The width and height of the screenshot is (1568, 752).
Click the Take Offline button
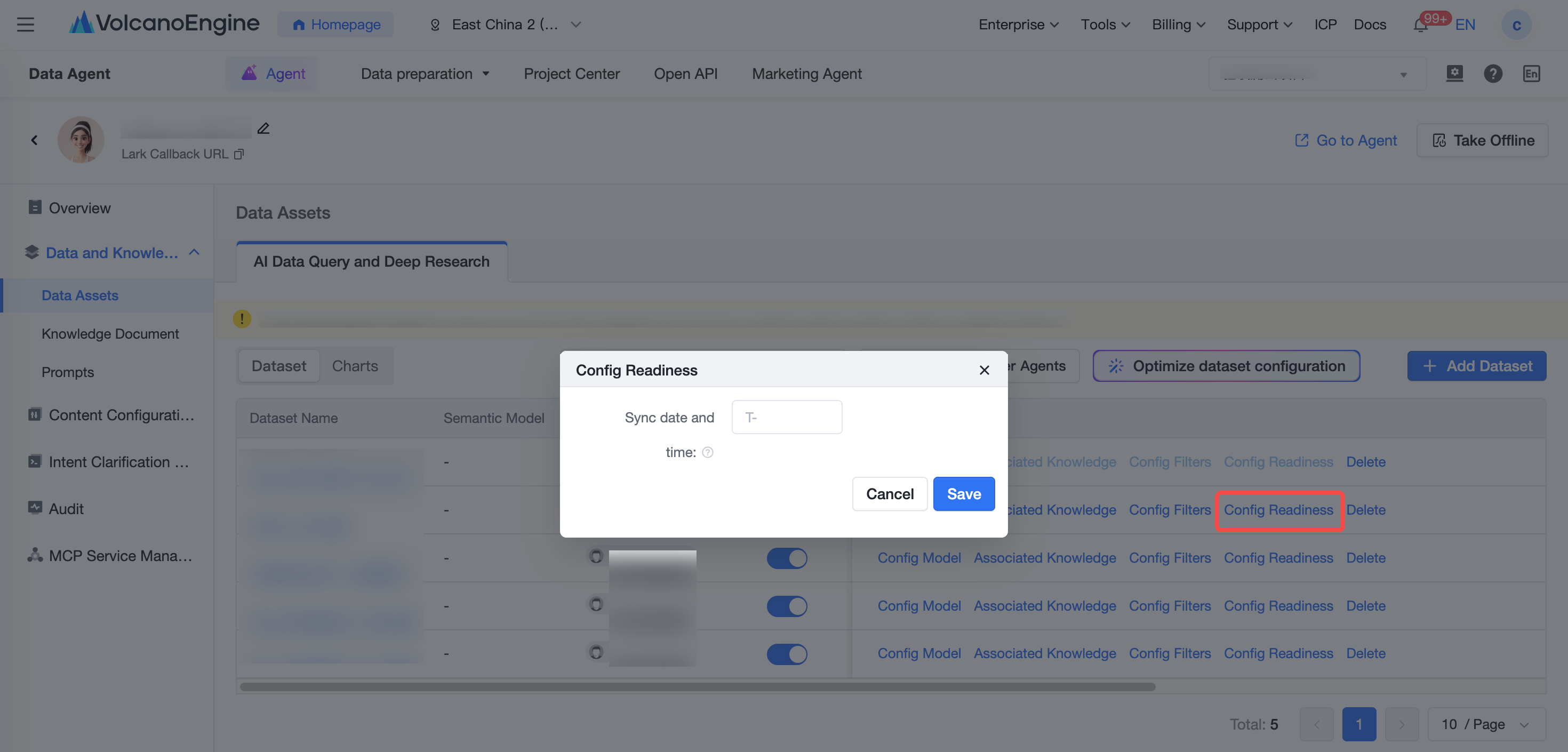point(1482,140)
